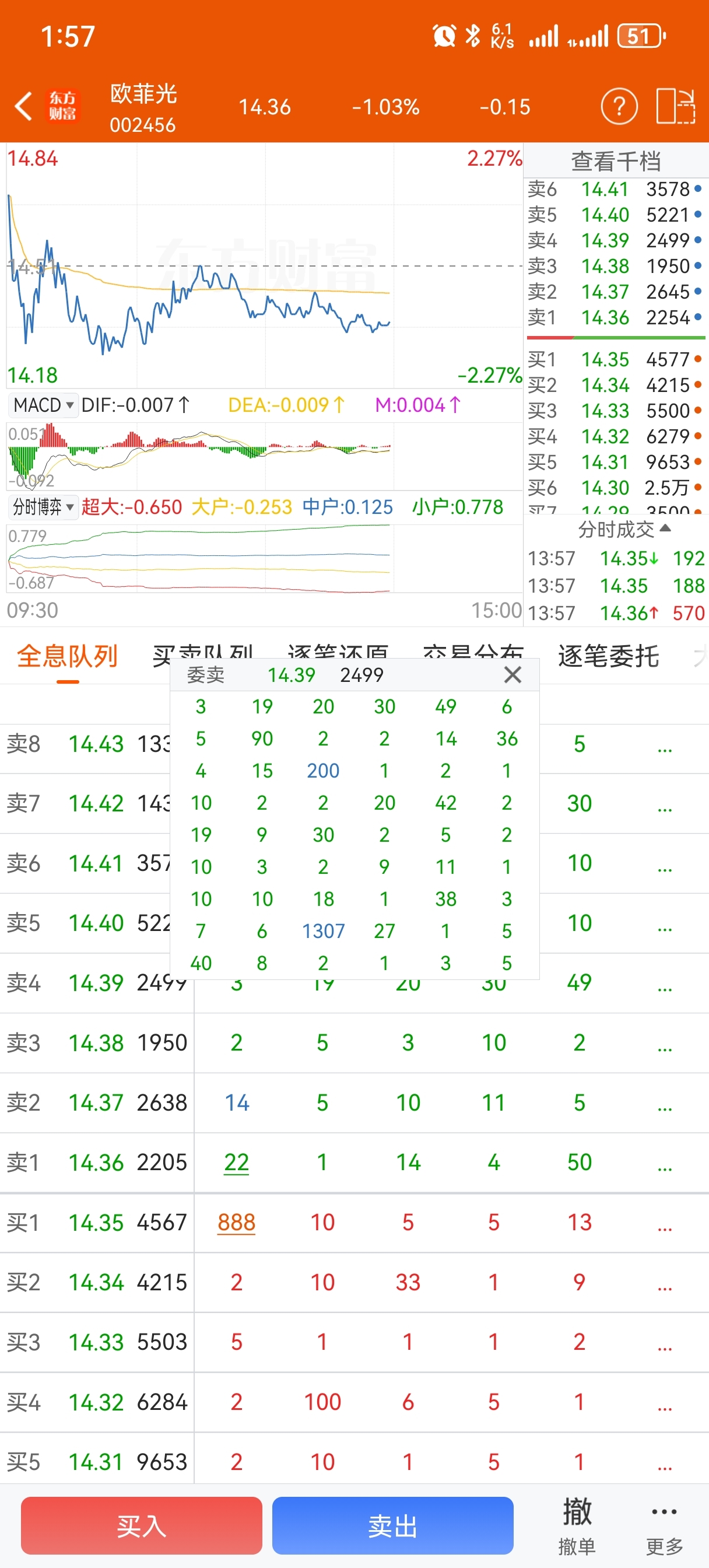Tap the 买入 button
The width and height of the screenshot is (709, 1568).
coord(141,1525)
